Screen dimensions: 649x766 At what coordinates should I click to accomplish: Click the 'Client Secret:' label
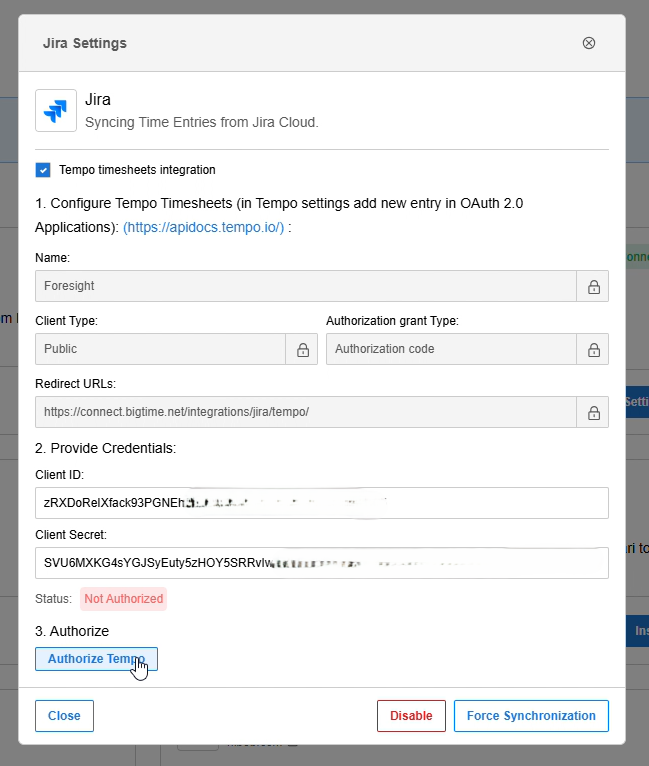(x=71, y=535)
